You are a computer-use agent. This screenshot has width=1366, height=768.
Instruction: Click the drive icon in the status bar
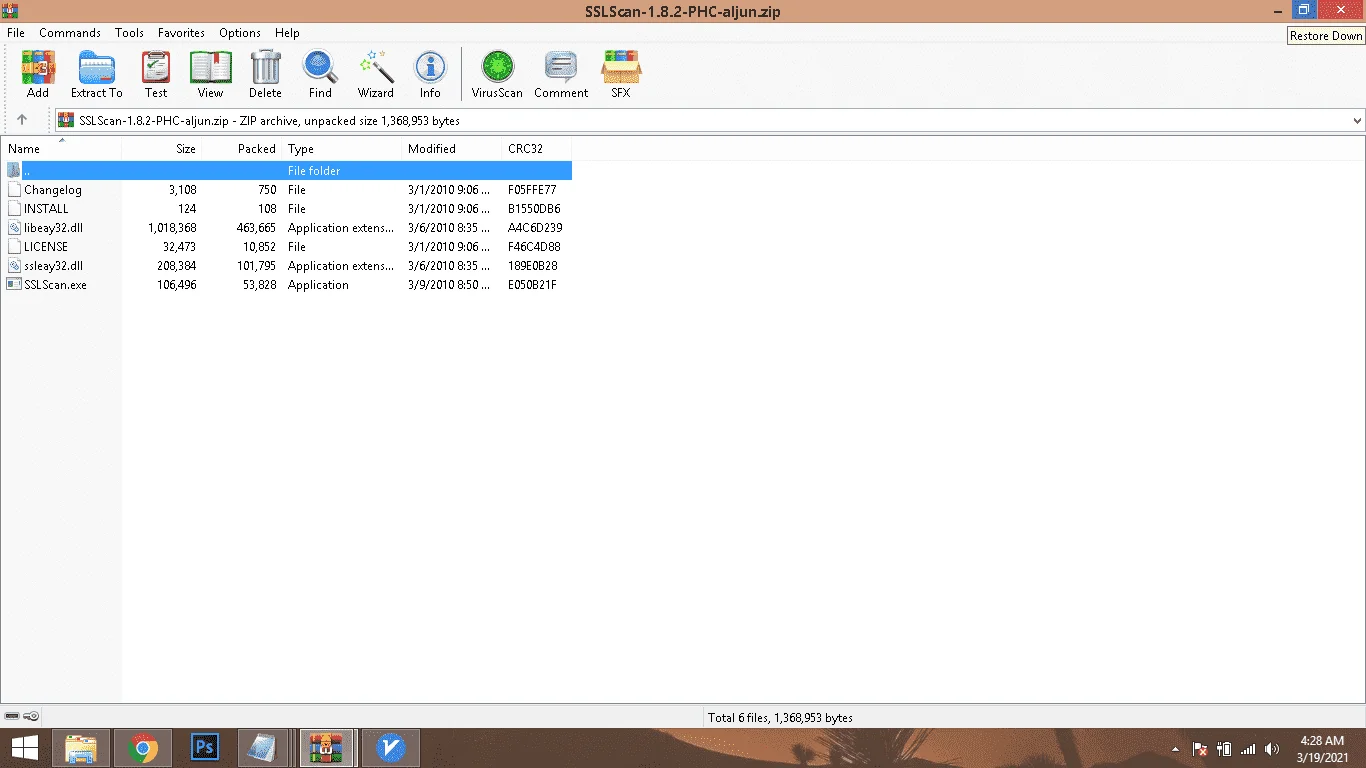(12, 716)
